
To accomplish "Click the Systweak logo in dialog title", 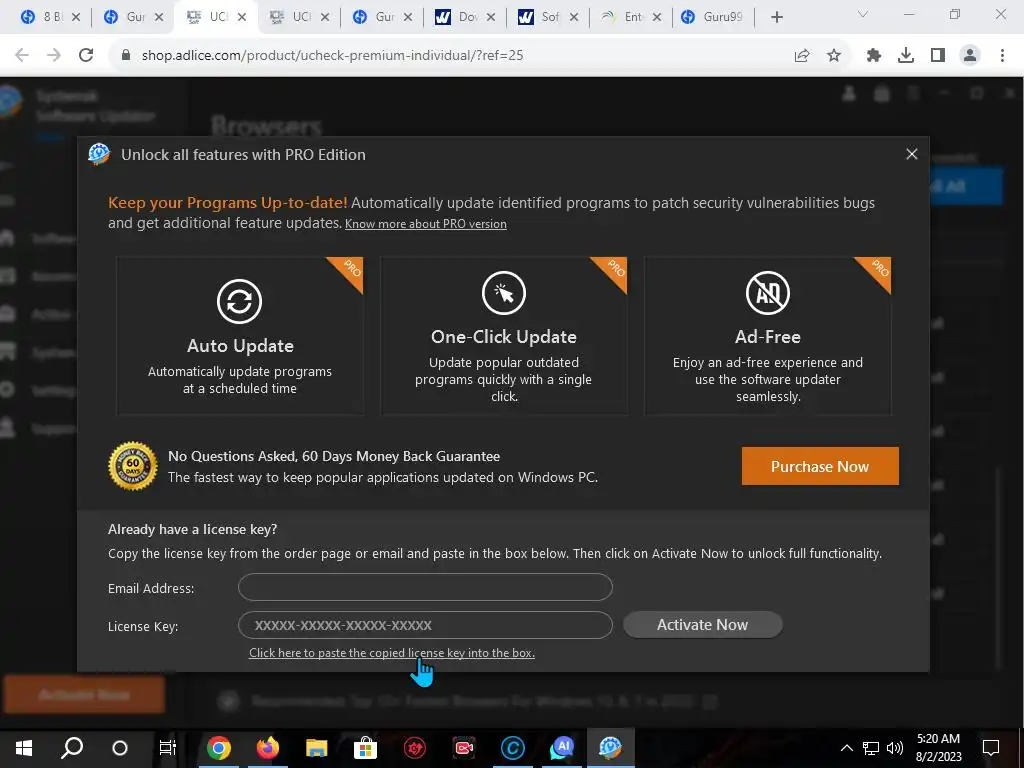I will 99,155.
